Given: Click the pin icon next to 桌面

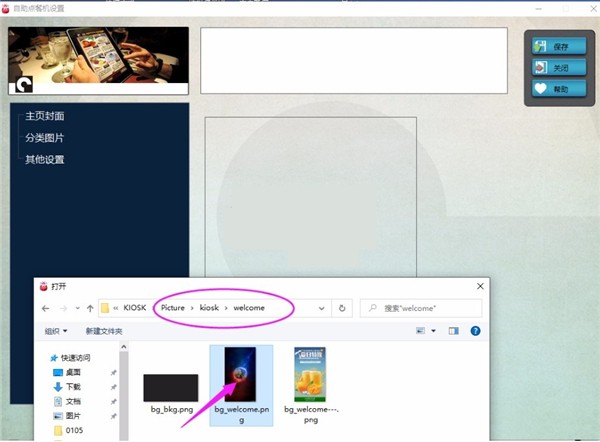Looking at the screenshot, I should pos(113,373).
